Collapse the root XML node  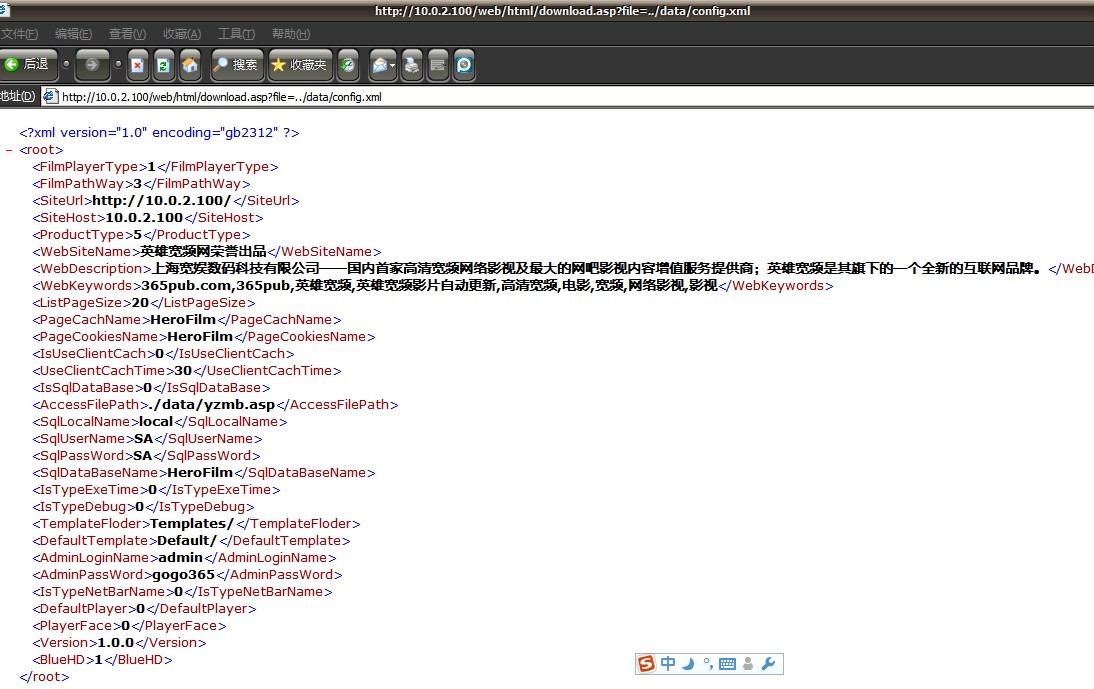pos(8,150)
